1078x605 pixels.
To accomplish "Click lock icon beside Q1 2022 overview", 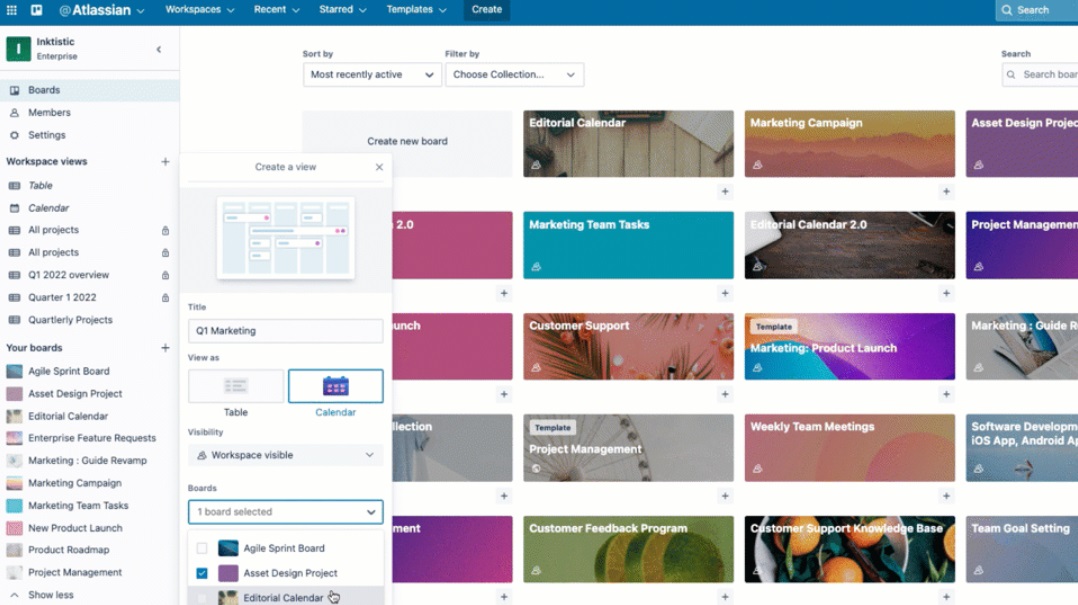I will tap(165, 275).
